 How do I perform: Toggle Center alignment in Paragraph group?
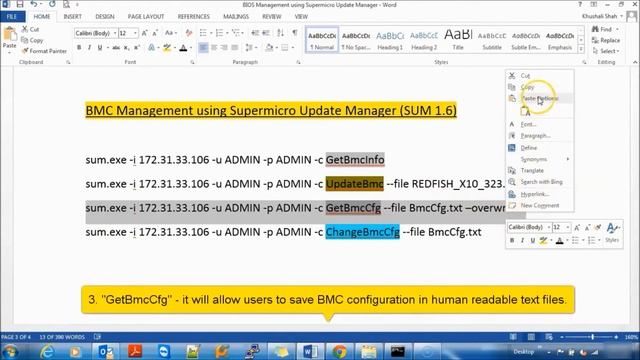(214, 48)
